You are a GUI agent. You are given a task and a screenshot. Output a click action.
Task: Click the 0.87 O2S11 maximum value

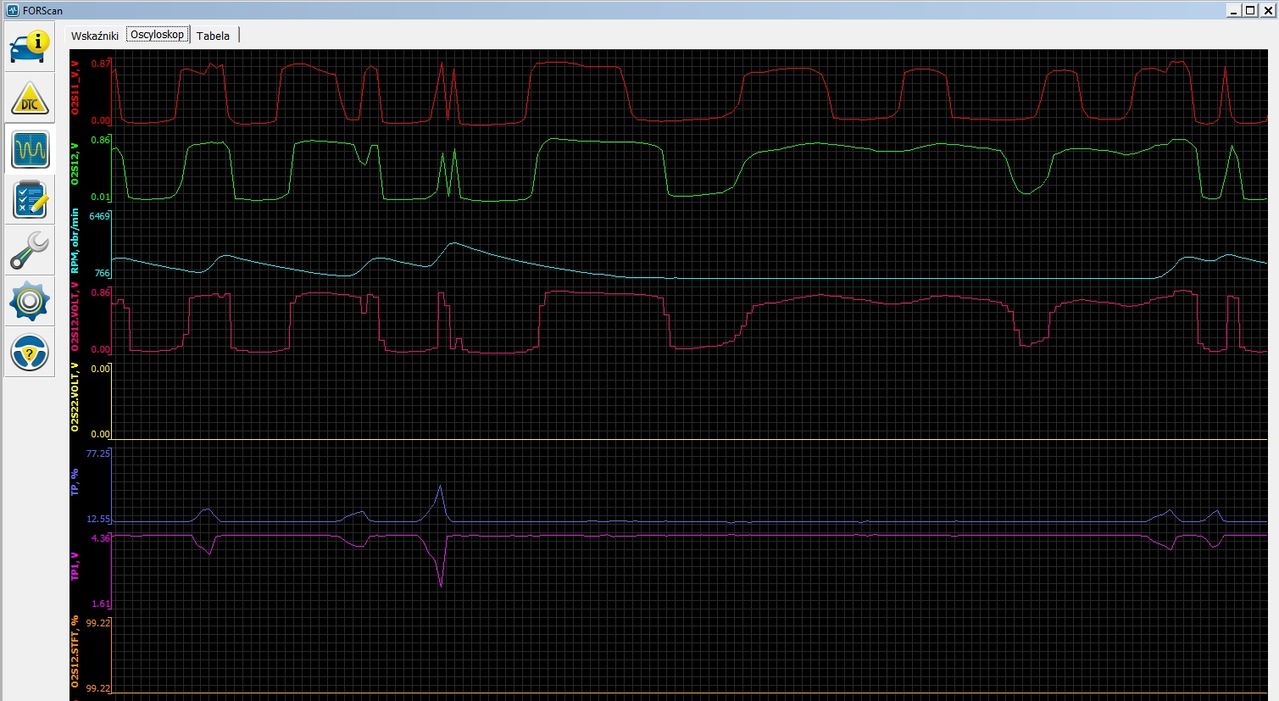(101, 63)
